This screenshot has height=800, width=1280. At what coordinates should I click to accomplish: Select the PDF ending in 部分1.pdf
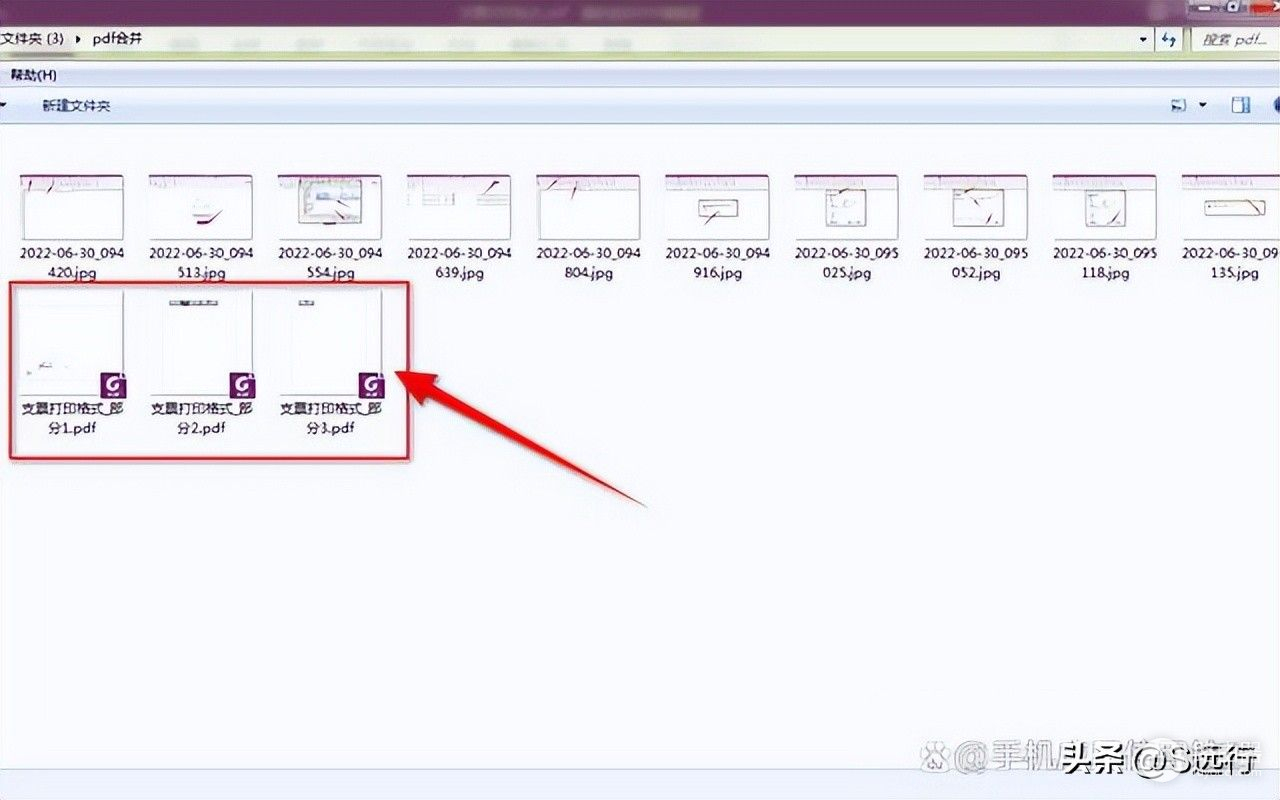[72, 364]
